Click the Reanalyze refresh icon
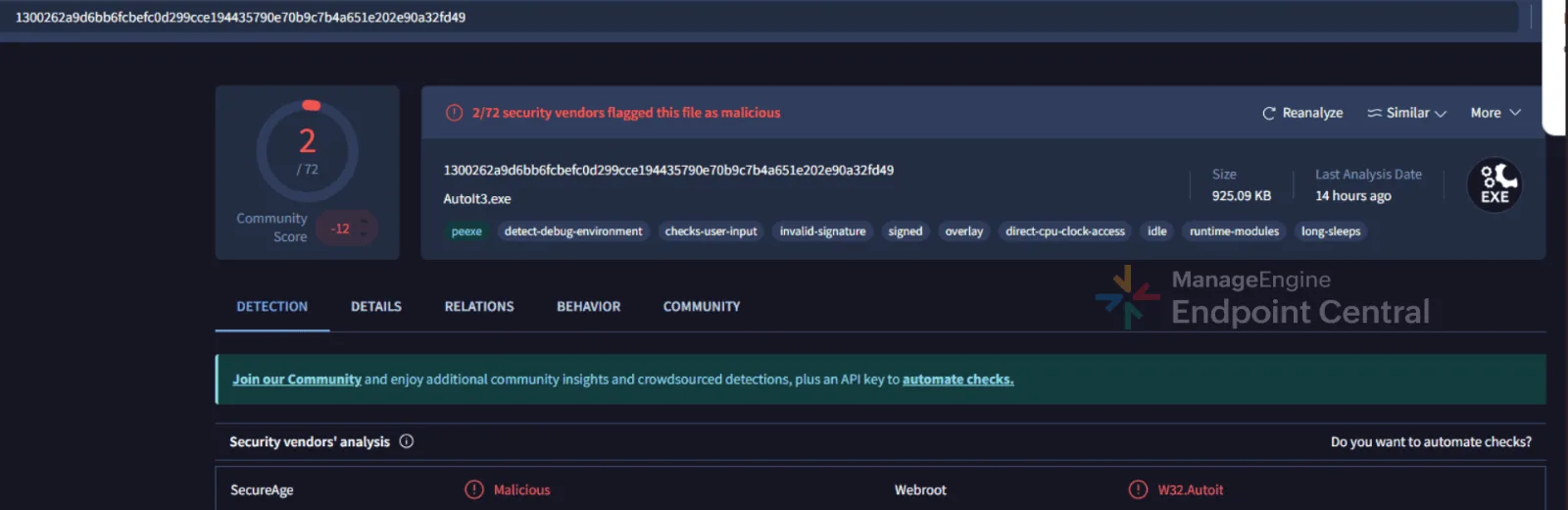The image size is (1568, 510). (x=1269, y=113)
